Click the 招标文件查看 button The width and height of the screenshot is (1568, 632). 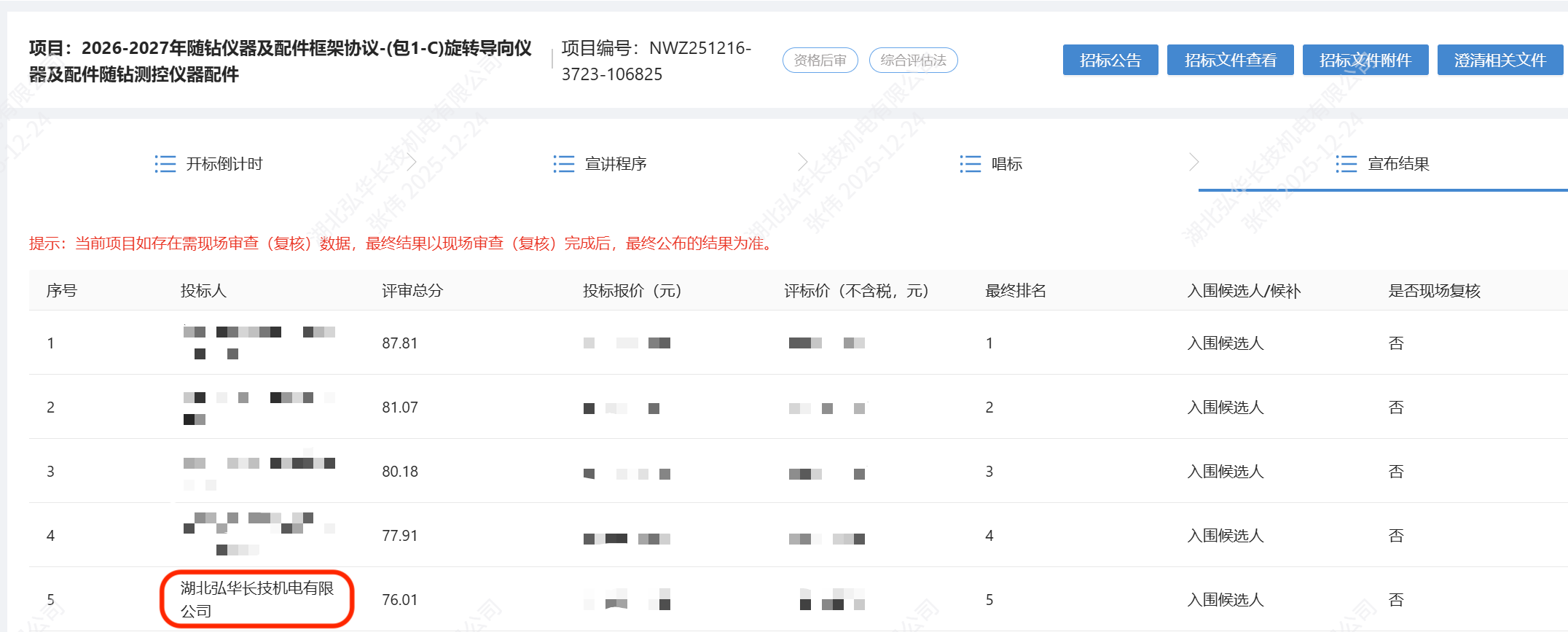[1230, 61]
